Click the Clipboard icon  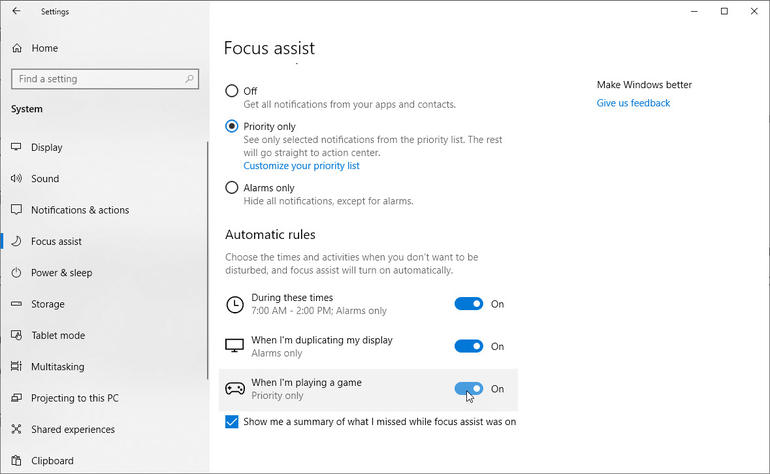click(16, 461)
